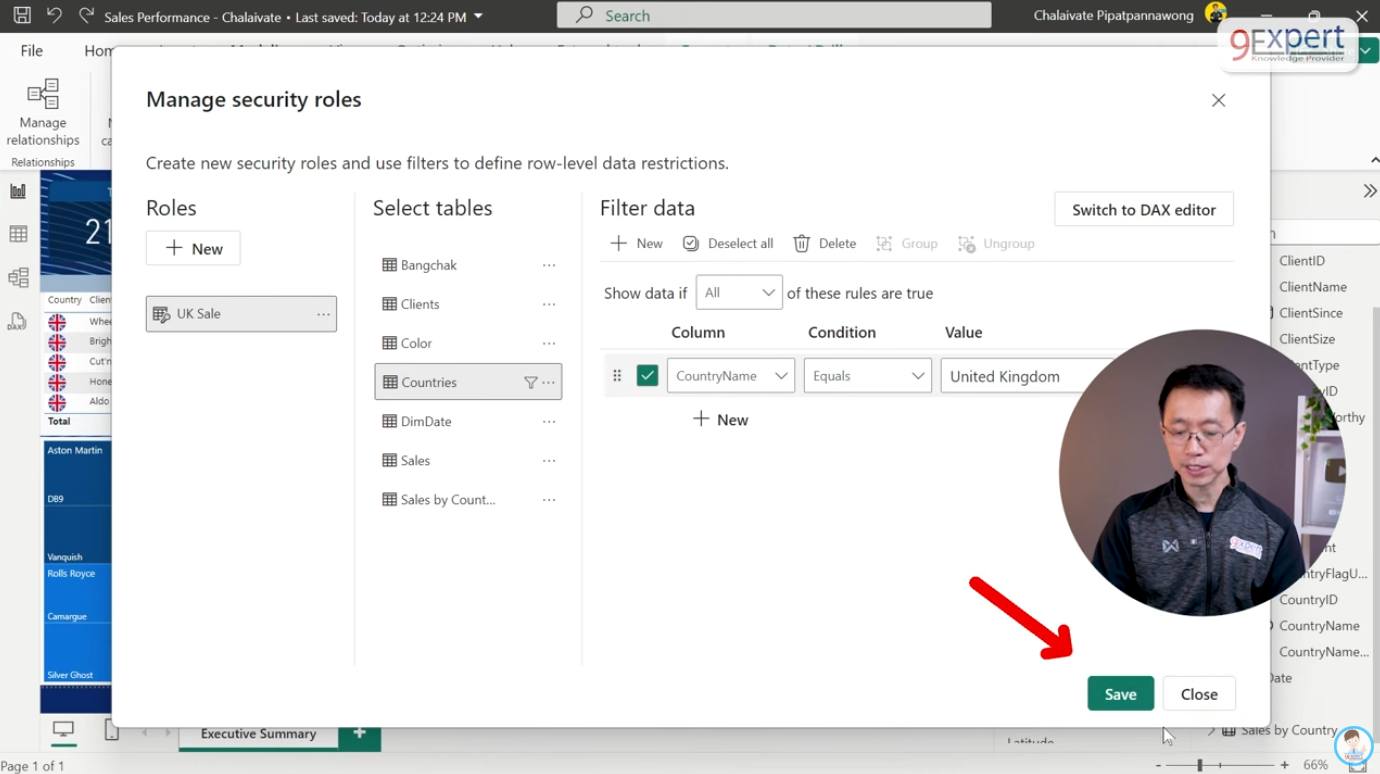Open more options for the UK Sale role

click(323, 314)
